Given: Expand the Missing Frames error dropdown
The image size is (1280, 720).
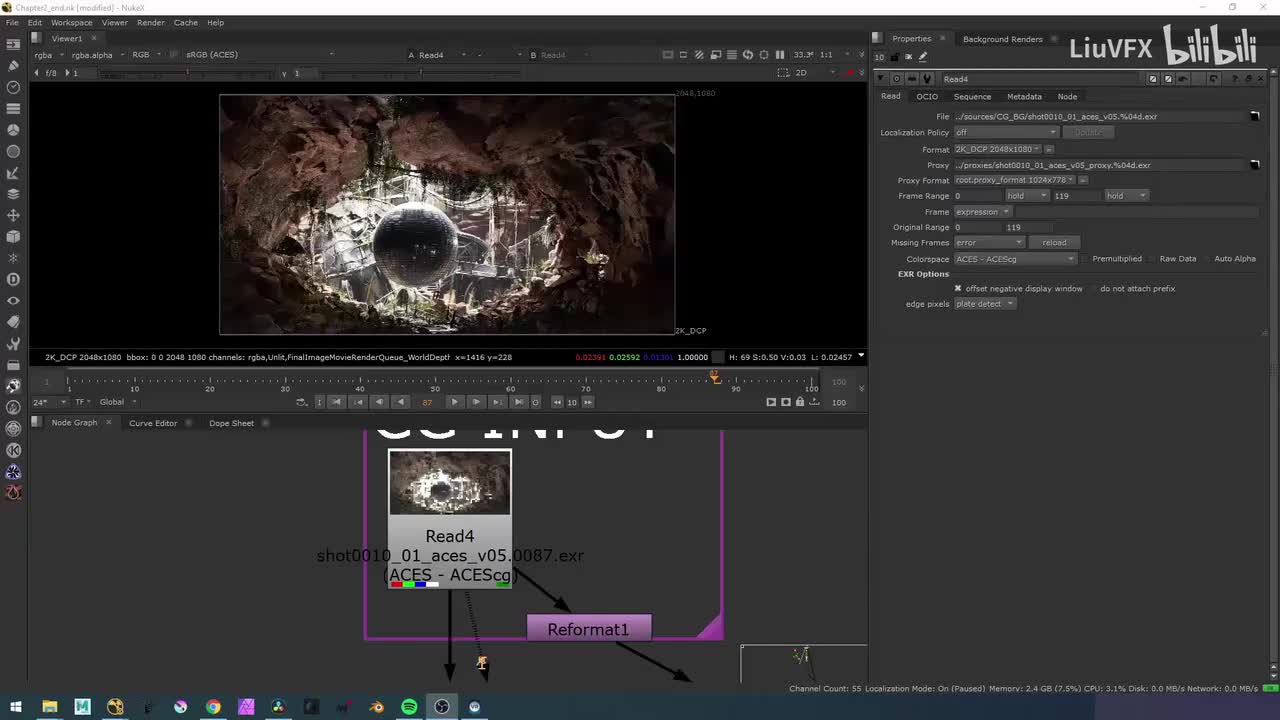Looking at the screenshot, I should pyautogui.click(x=989, y=243).
